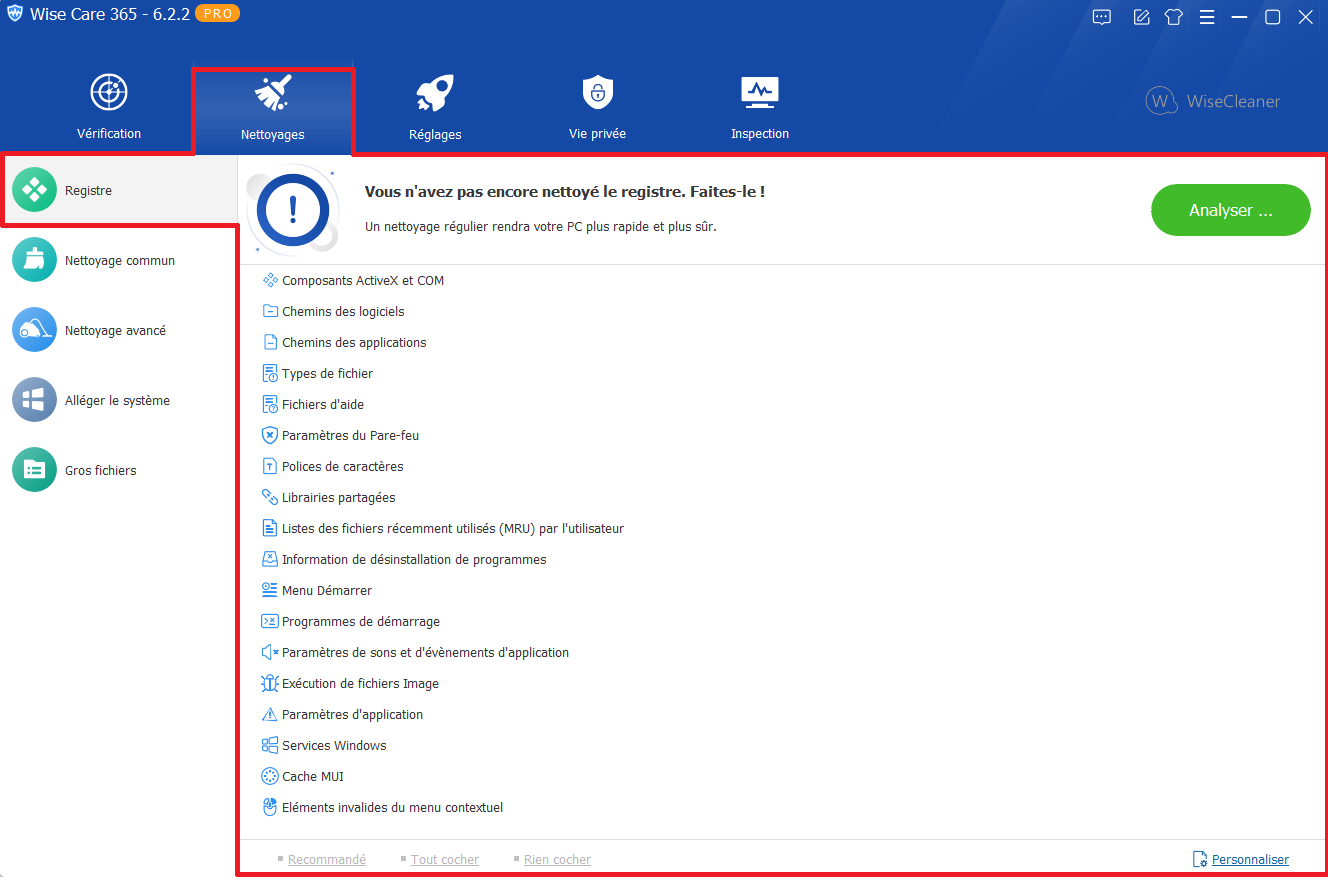Select 'Services Windows' entry
The width and height of the screenshot is (1328, 877).
pos(334,745)
